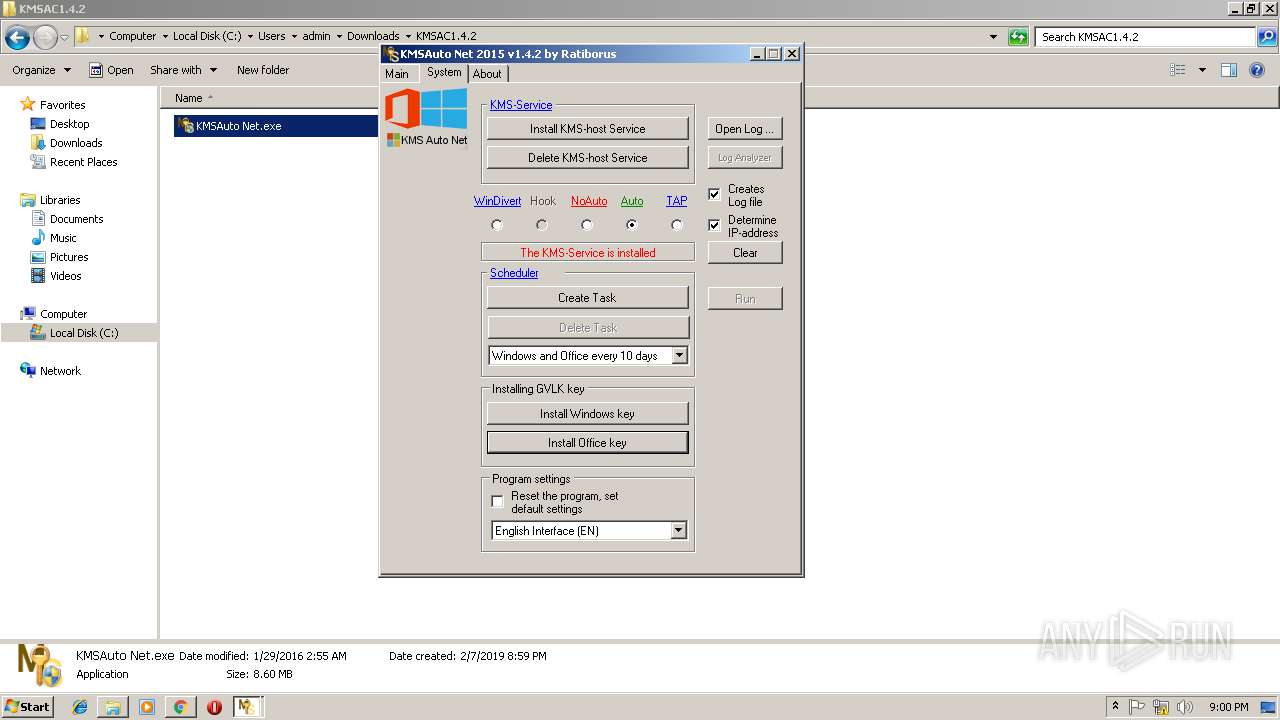Click the 9:00 PM taskbar clock

click(x=1228, y=707)
